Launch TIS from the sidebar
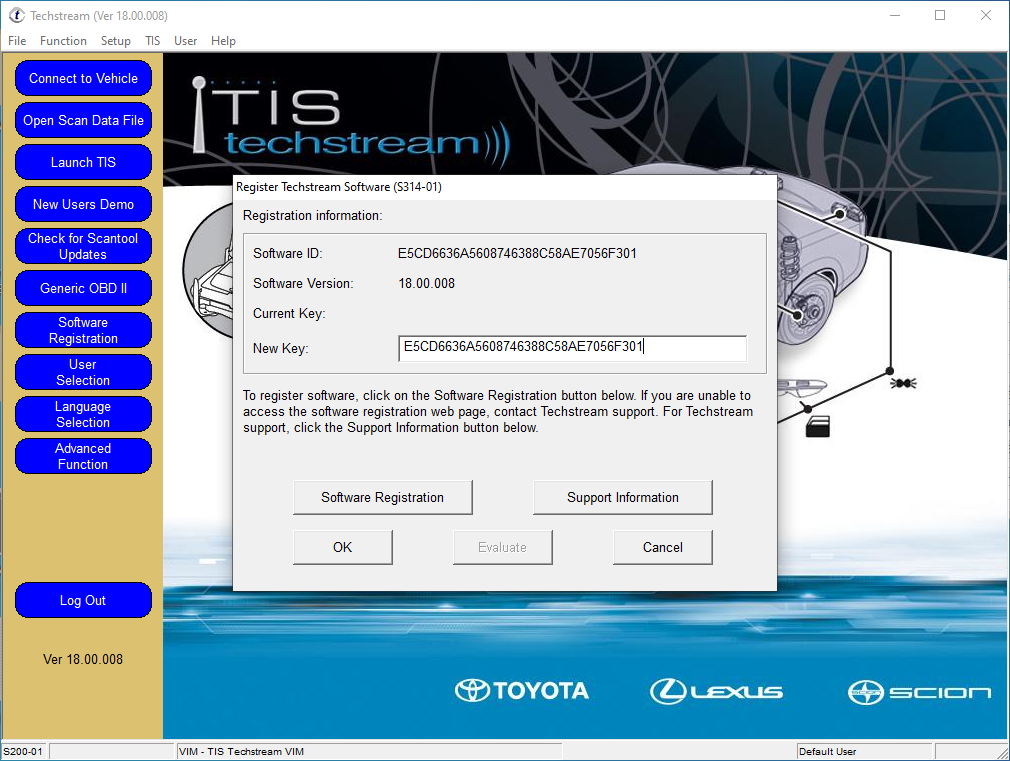This screenshot has height=761, width=1010. [x=83, y=162]
